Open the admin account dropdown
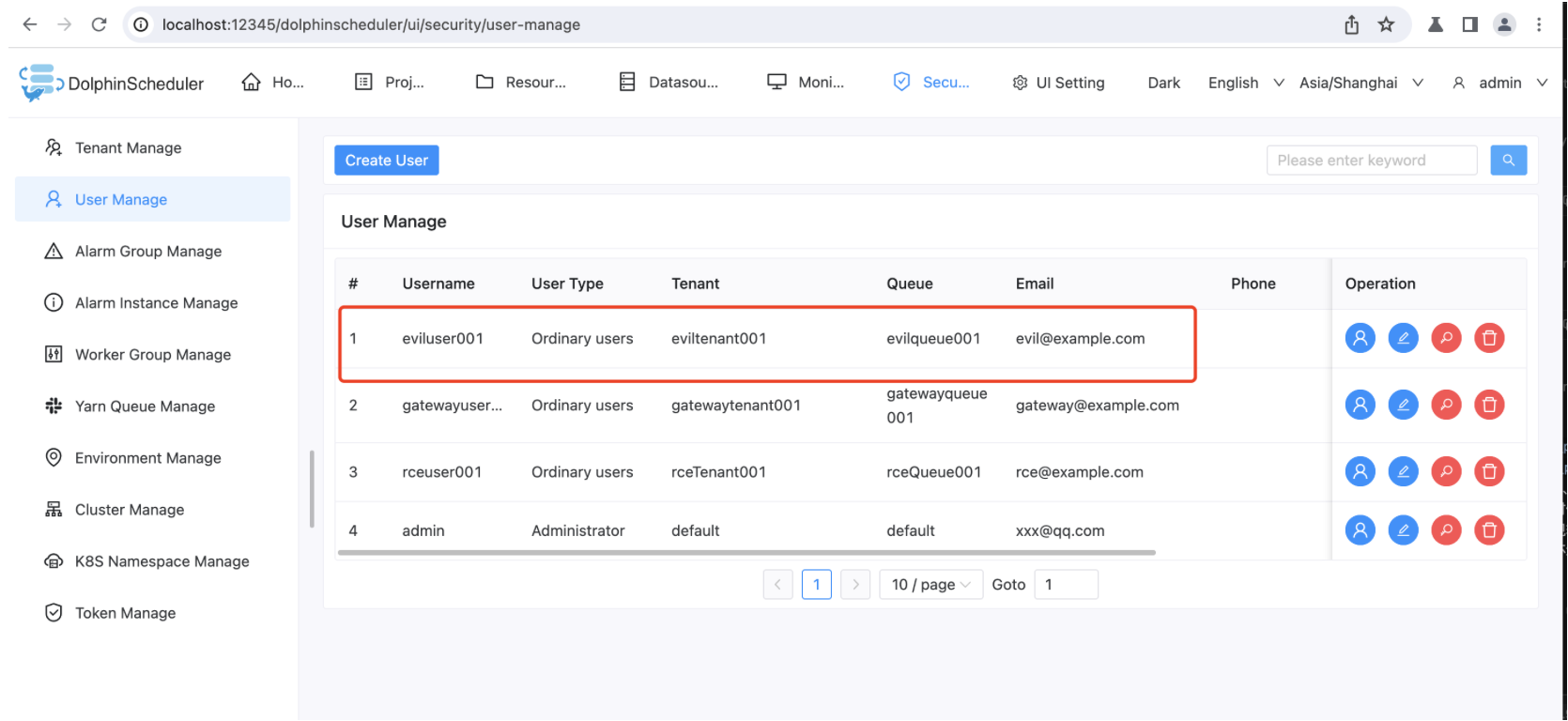Screen dimensions: 1568x721 click(x=1499, y=83)
